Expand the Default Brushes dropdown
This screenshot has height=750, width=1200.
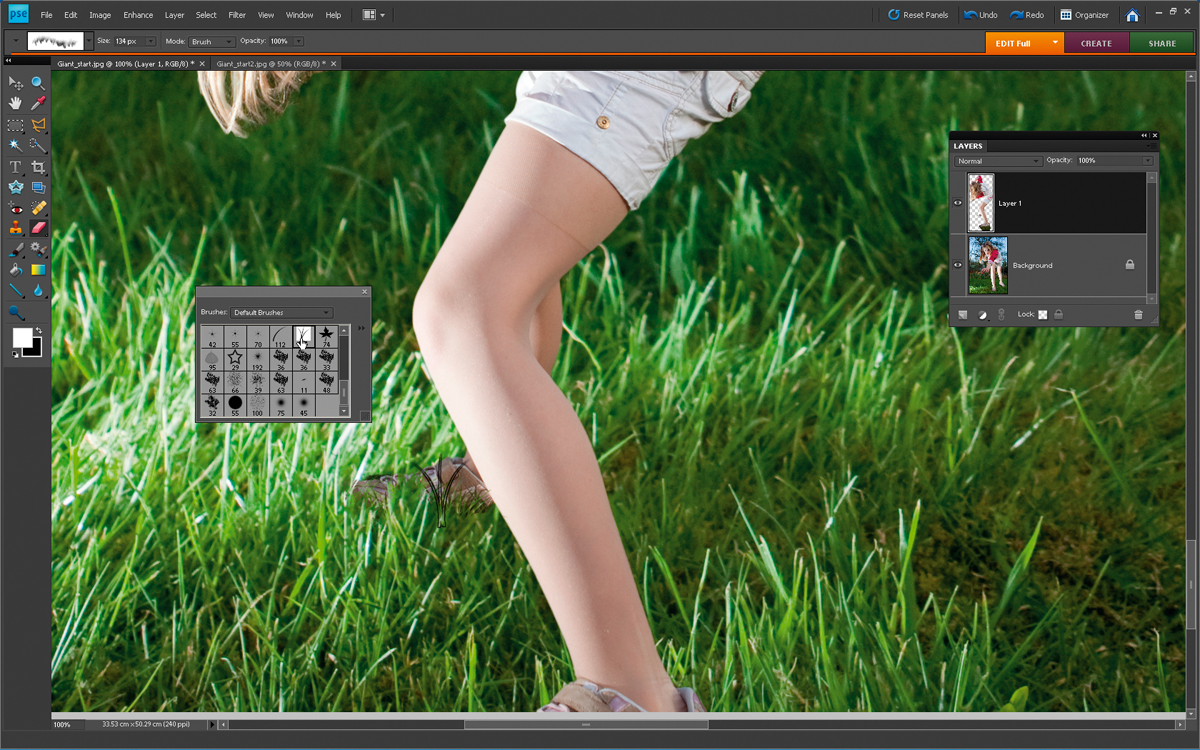(x=282, y=313)
